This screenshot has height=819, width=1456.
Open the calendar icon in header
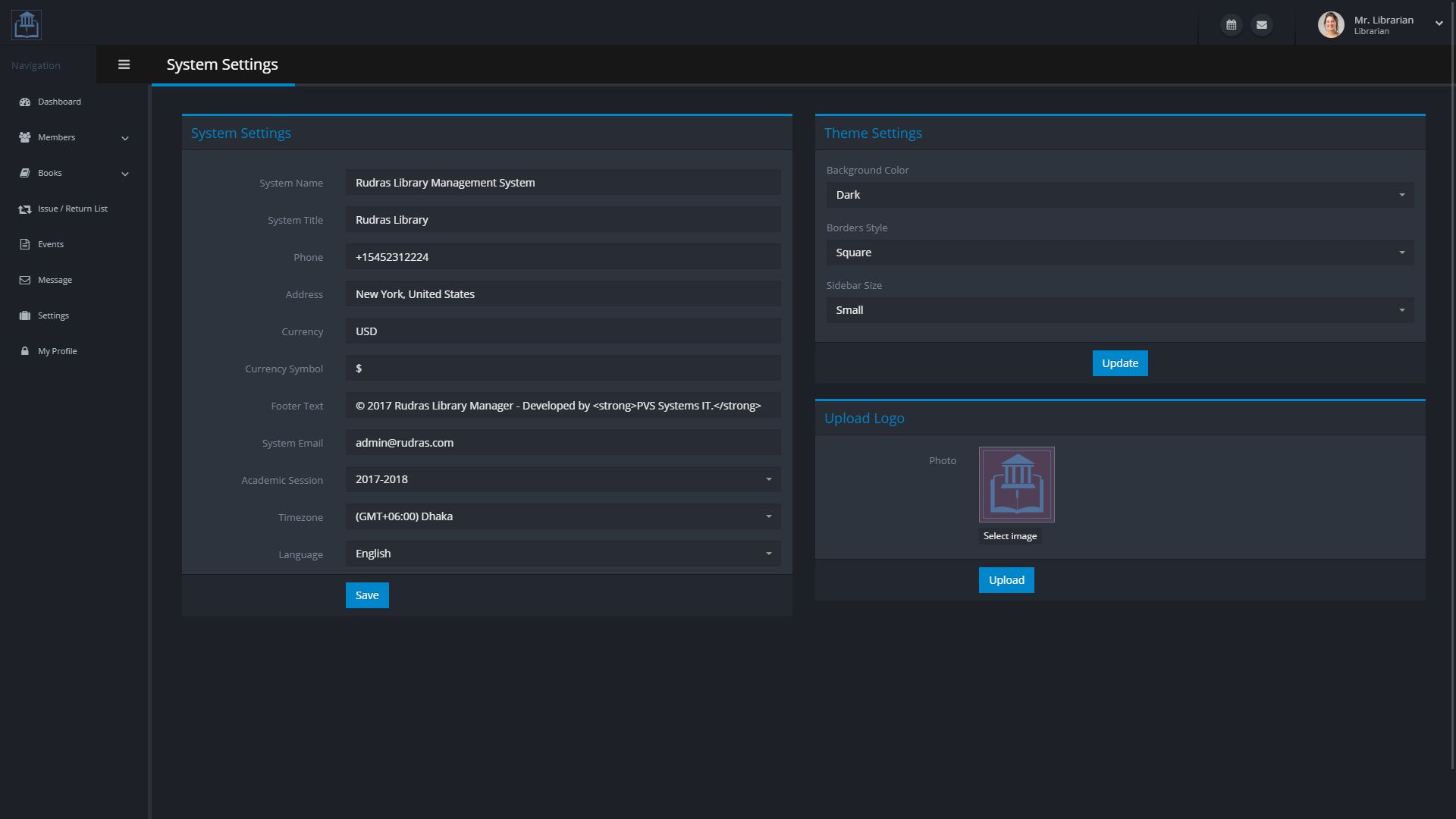[x=1231, y=25]
